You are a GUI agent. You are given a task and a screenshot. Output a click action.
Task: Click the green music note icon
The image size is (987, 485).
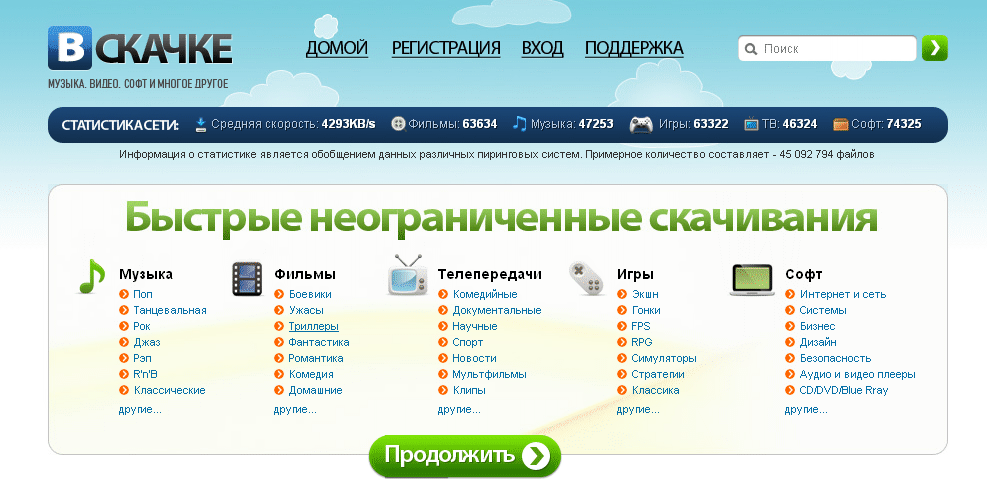click(92, 277)
